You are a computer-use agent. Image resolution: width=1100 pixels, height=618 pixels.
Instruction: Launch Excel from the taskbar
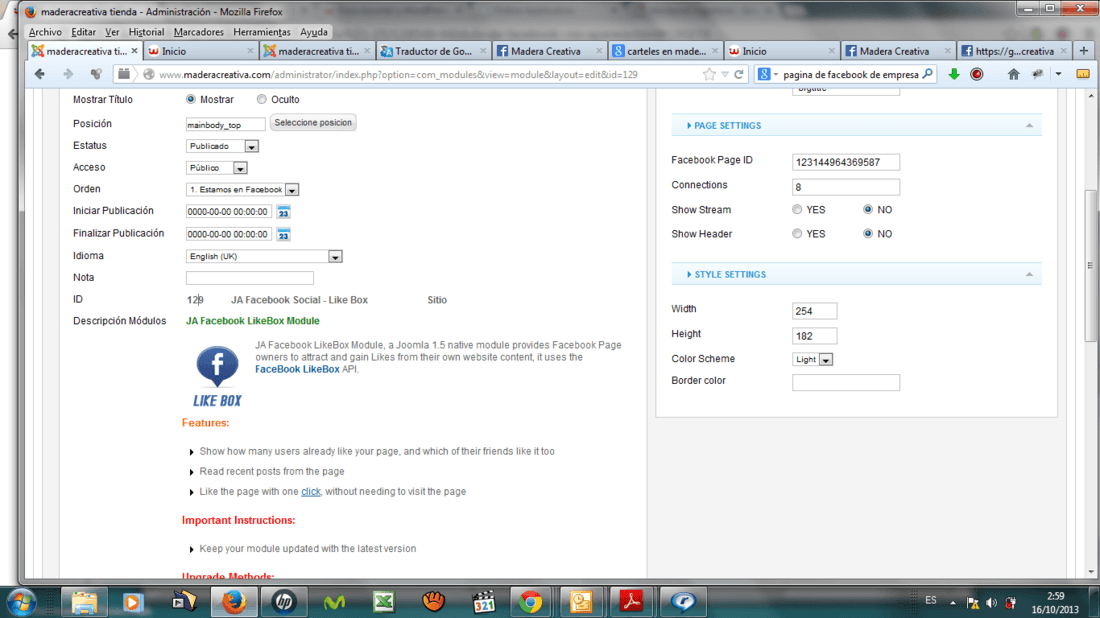tap(384, 602)
